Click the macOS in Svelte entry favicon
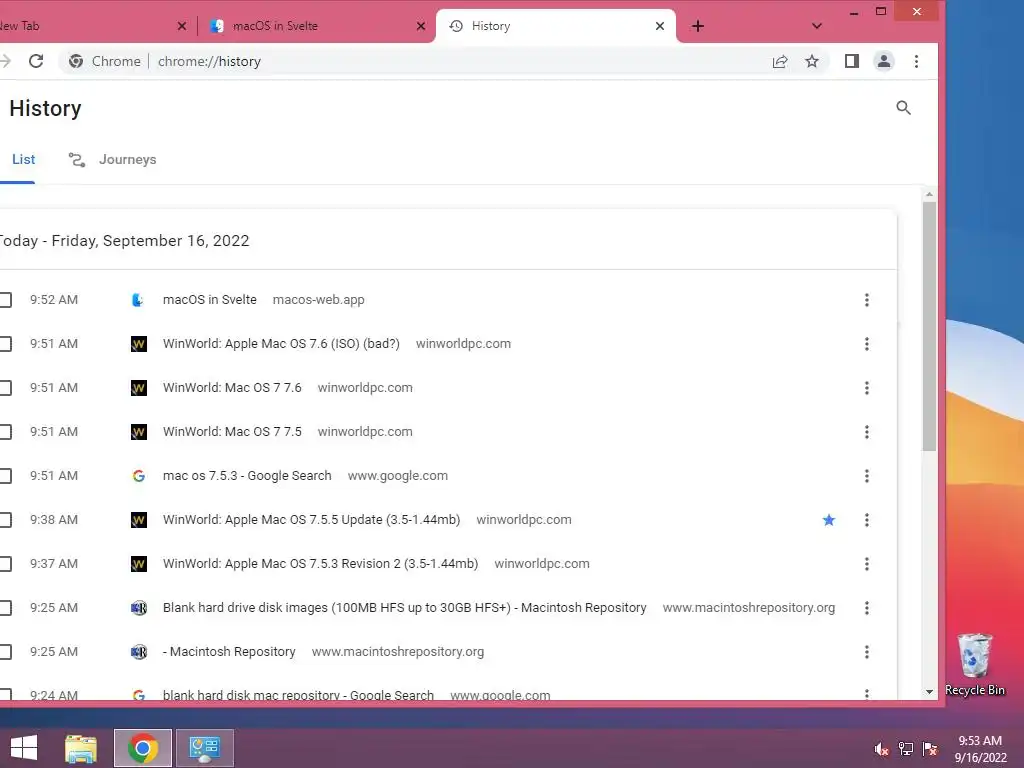This screenshot has height=768, width=1024. coord(138,300)
